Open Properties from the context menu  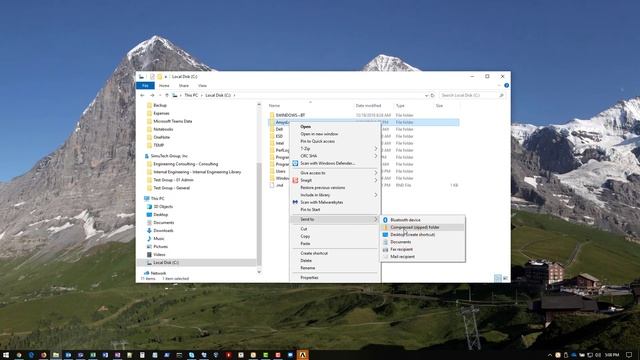[335, 278]
